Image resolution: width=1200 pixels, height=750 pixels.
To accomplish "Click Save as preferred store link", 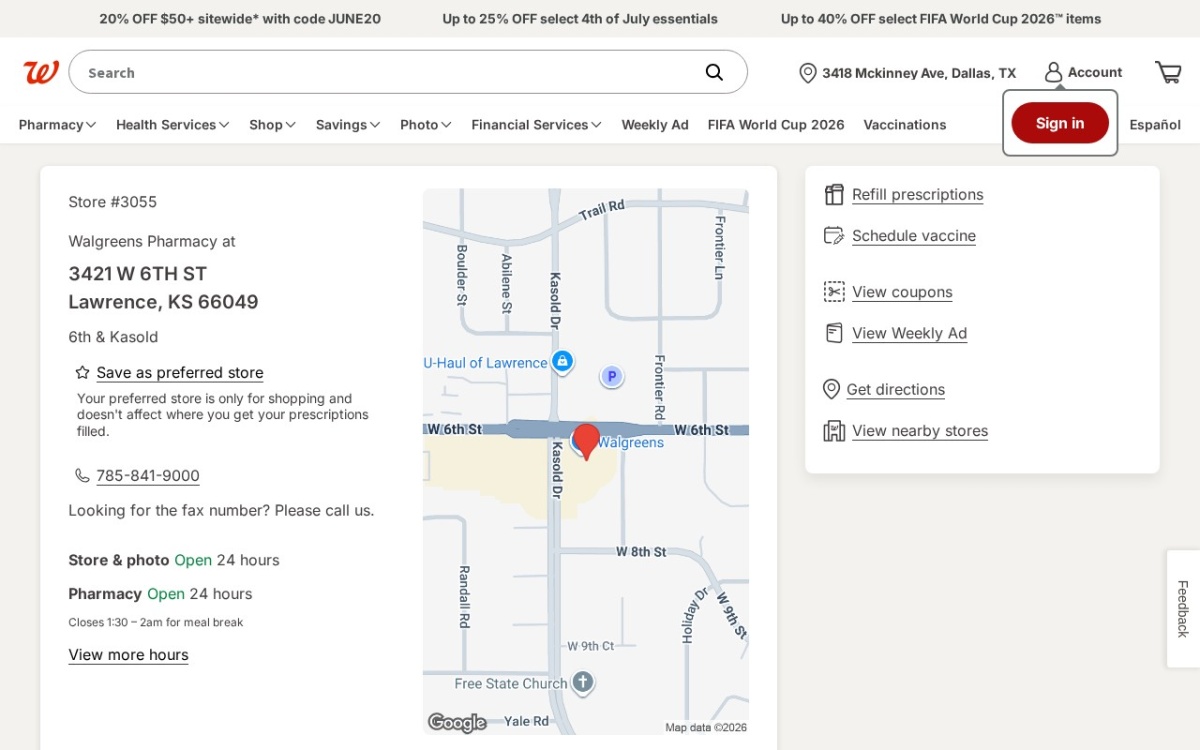I will 180,372.
